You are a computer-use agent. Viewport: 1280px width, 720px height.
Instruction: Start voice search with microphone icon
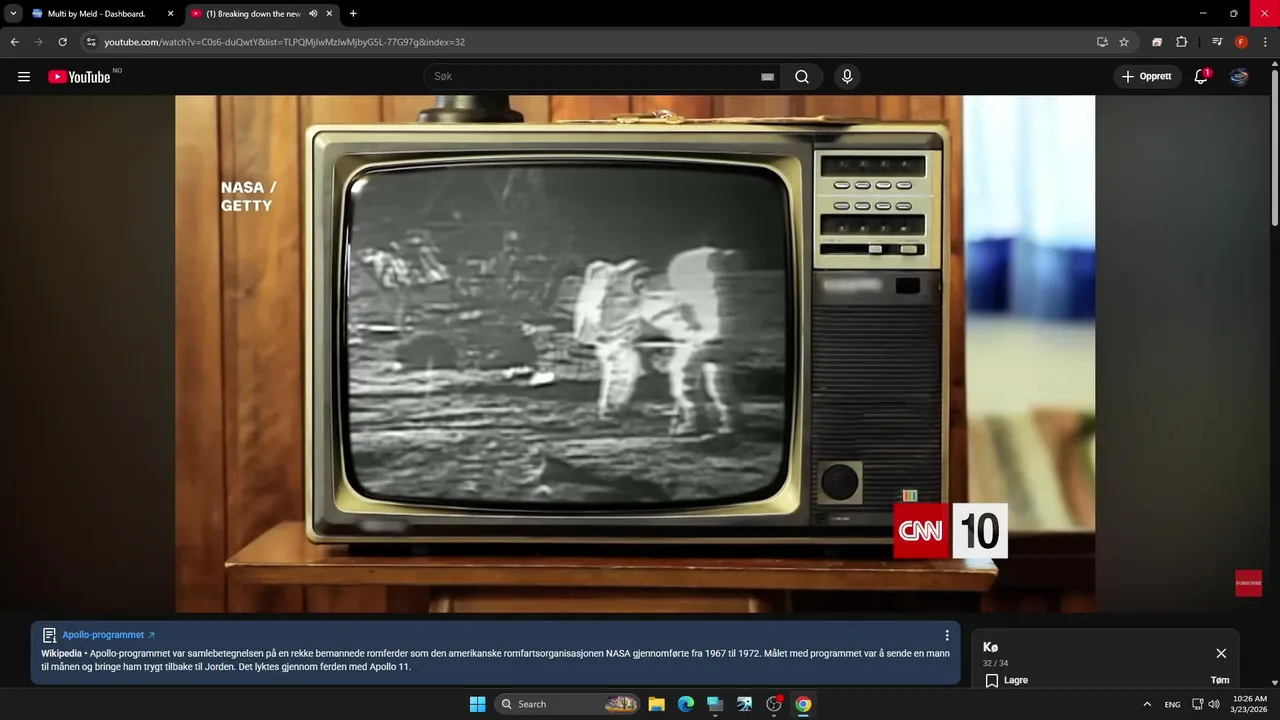(x=847, y=77)
